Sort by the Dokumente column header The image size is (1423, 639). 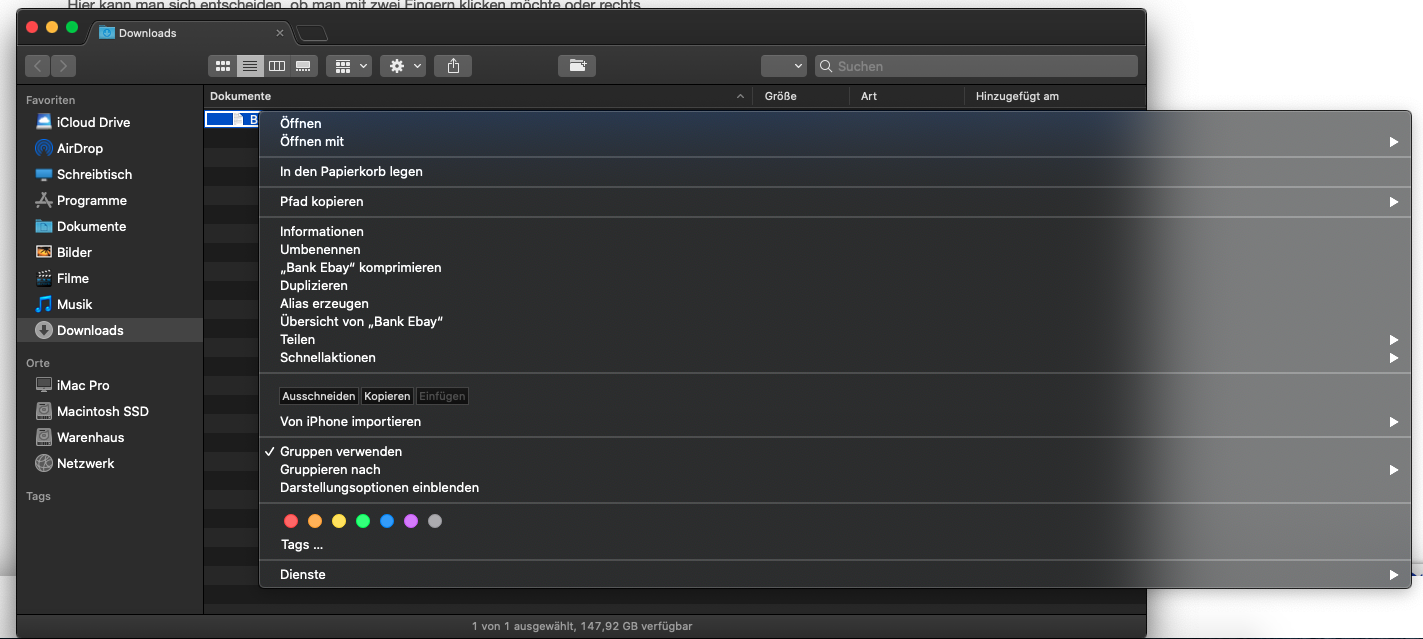click(x=478, y=96)
